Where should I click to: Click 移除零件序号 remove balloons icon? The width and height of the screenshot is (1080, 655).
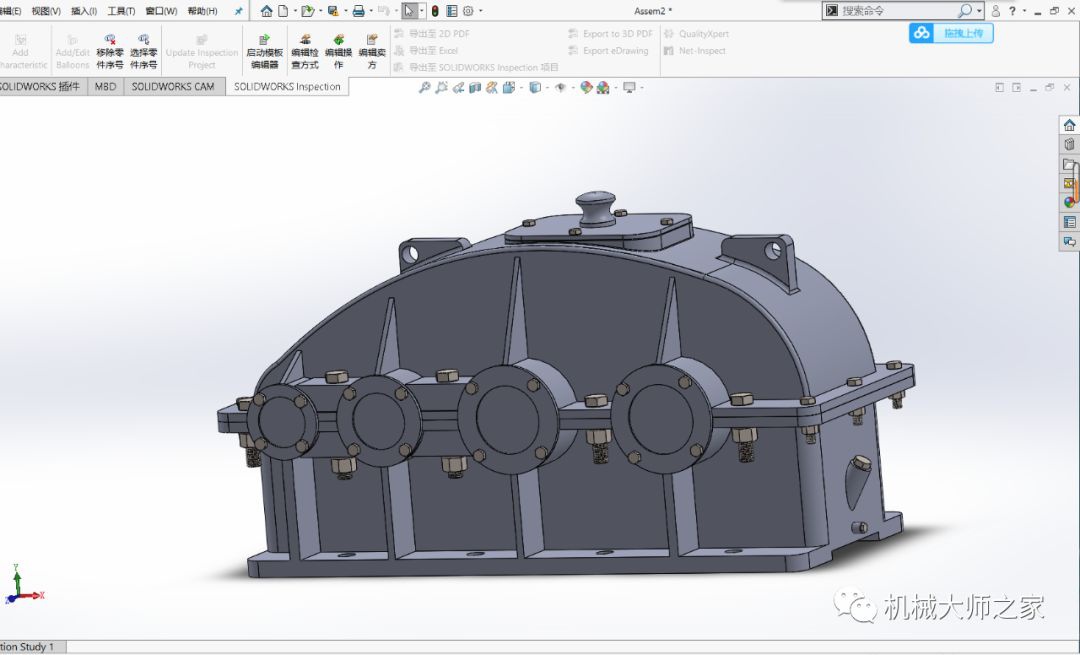pyautogui.click(x=110, y=40)
